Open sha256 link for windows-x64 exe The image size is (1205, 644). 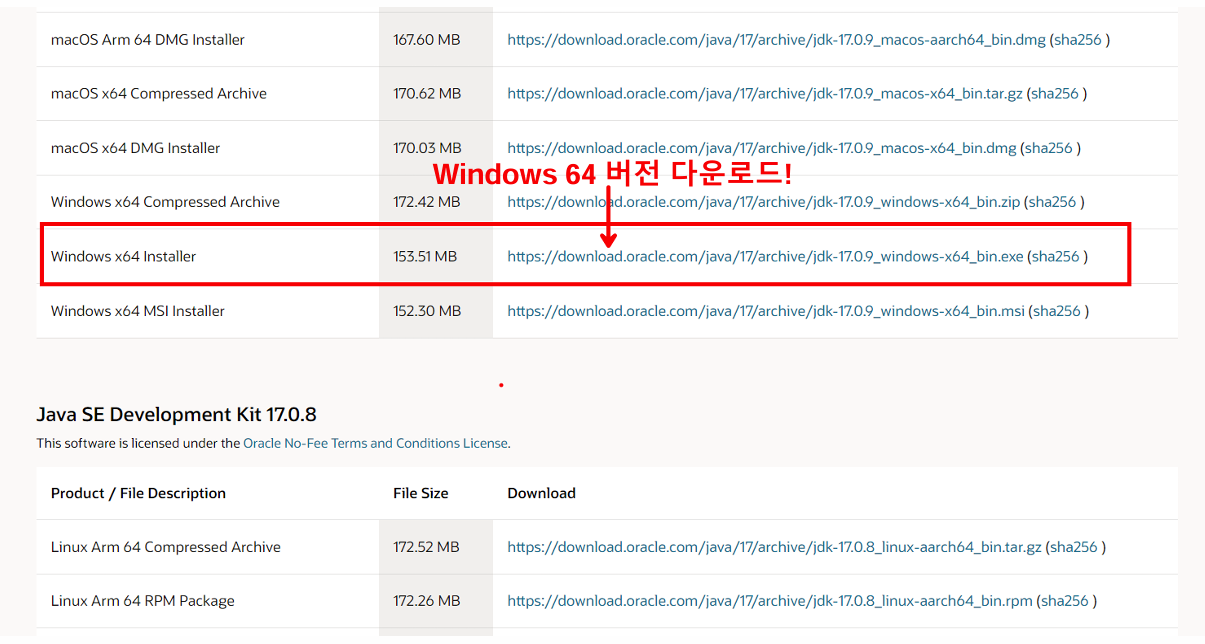point(1056,257)
